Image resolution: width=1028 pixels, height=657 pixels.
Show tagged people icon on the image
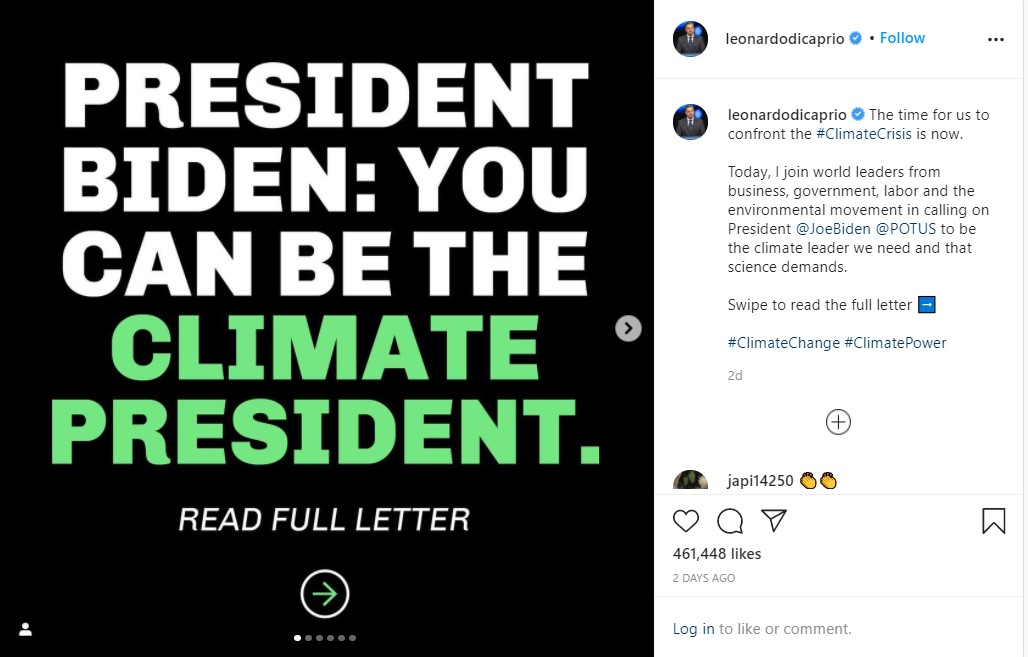[x=26, y=629]
